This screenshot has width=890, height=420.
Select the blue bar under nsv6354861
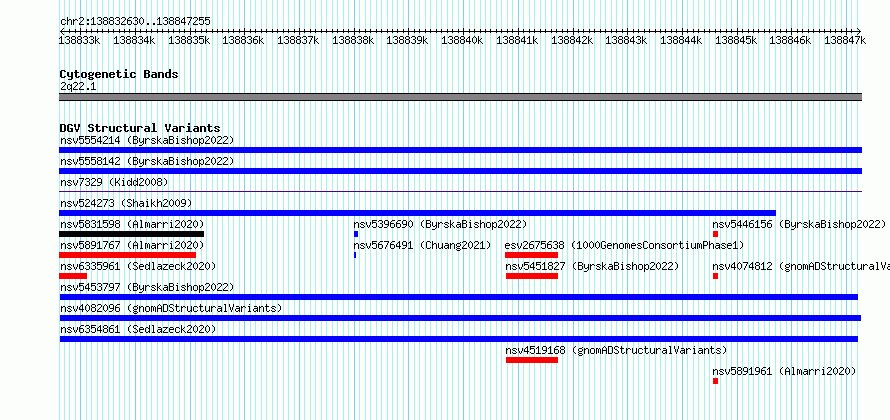tap(459, 339)
